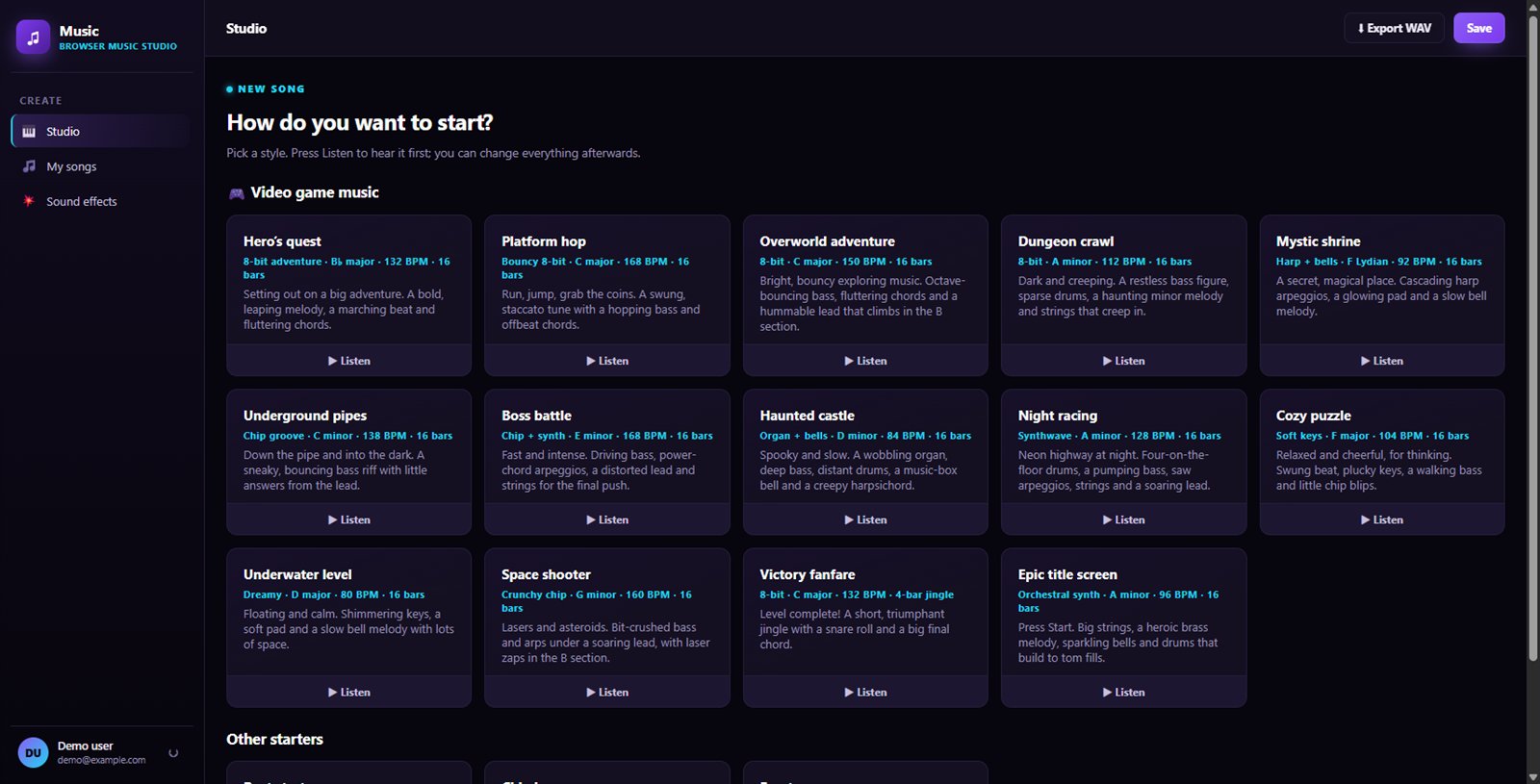Select the Dungeon crawl card title
The width and height of the screenshot is (1540, 784).
pyautogui.click(x=1065, y=241)
